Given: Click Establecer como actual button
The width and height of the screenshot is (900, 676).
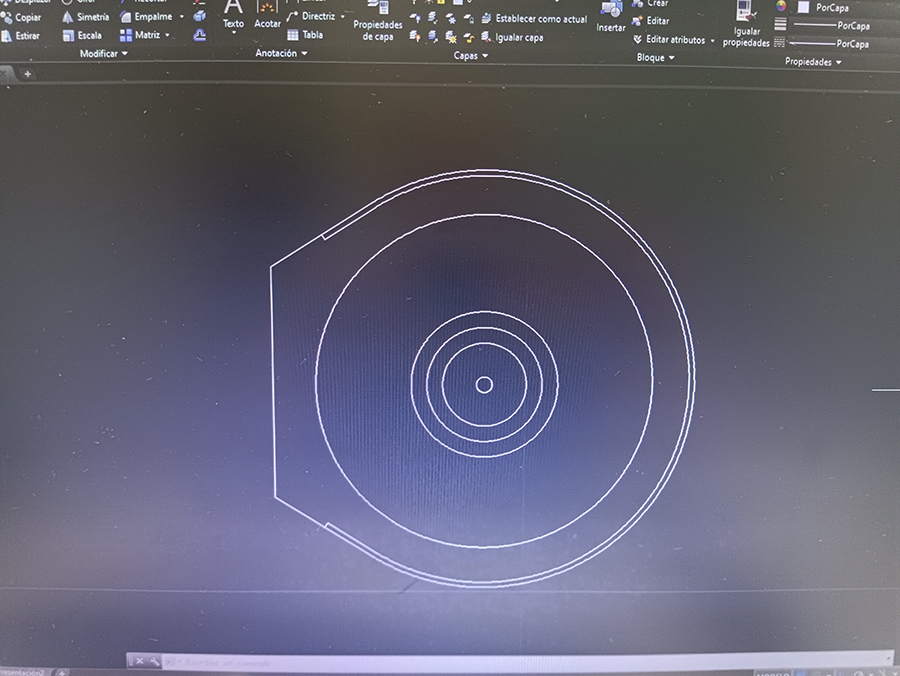Looking at the screenshot, I should click(x=534, y=19).
